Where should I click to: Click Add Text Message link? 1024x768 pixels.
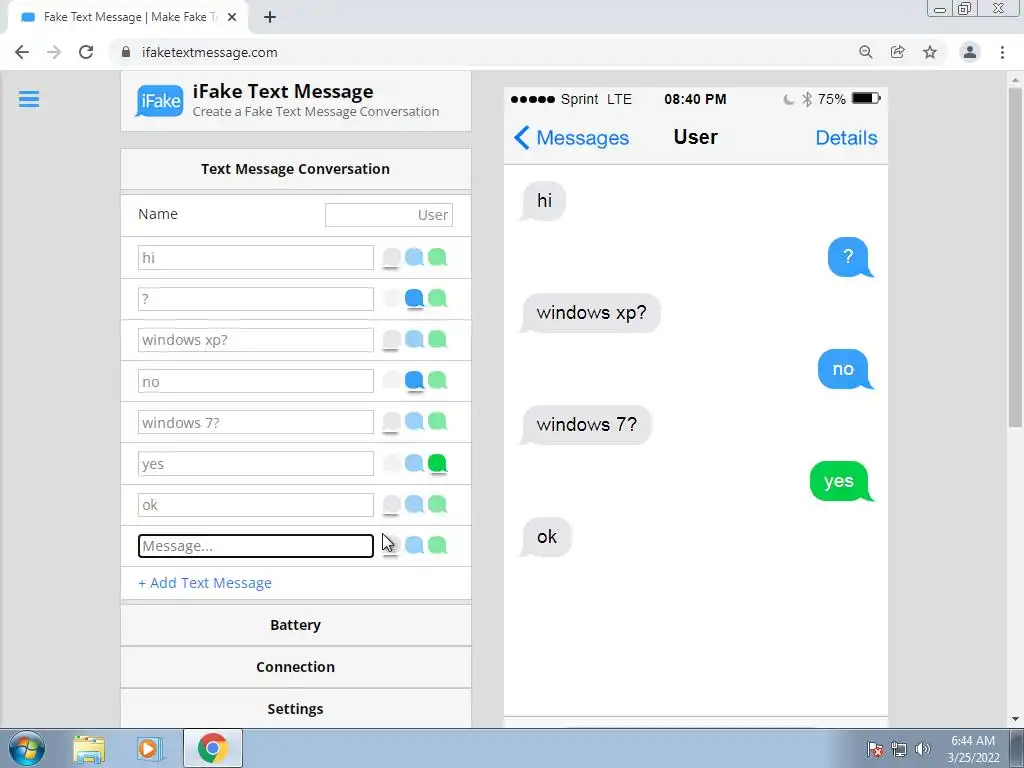[x=204, y=583]
